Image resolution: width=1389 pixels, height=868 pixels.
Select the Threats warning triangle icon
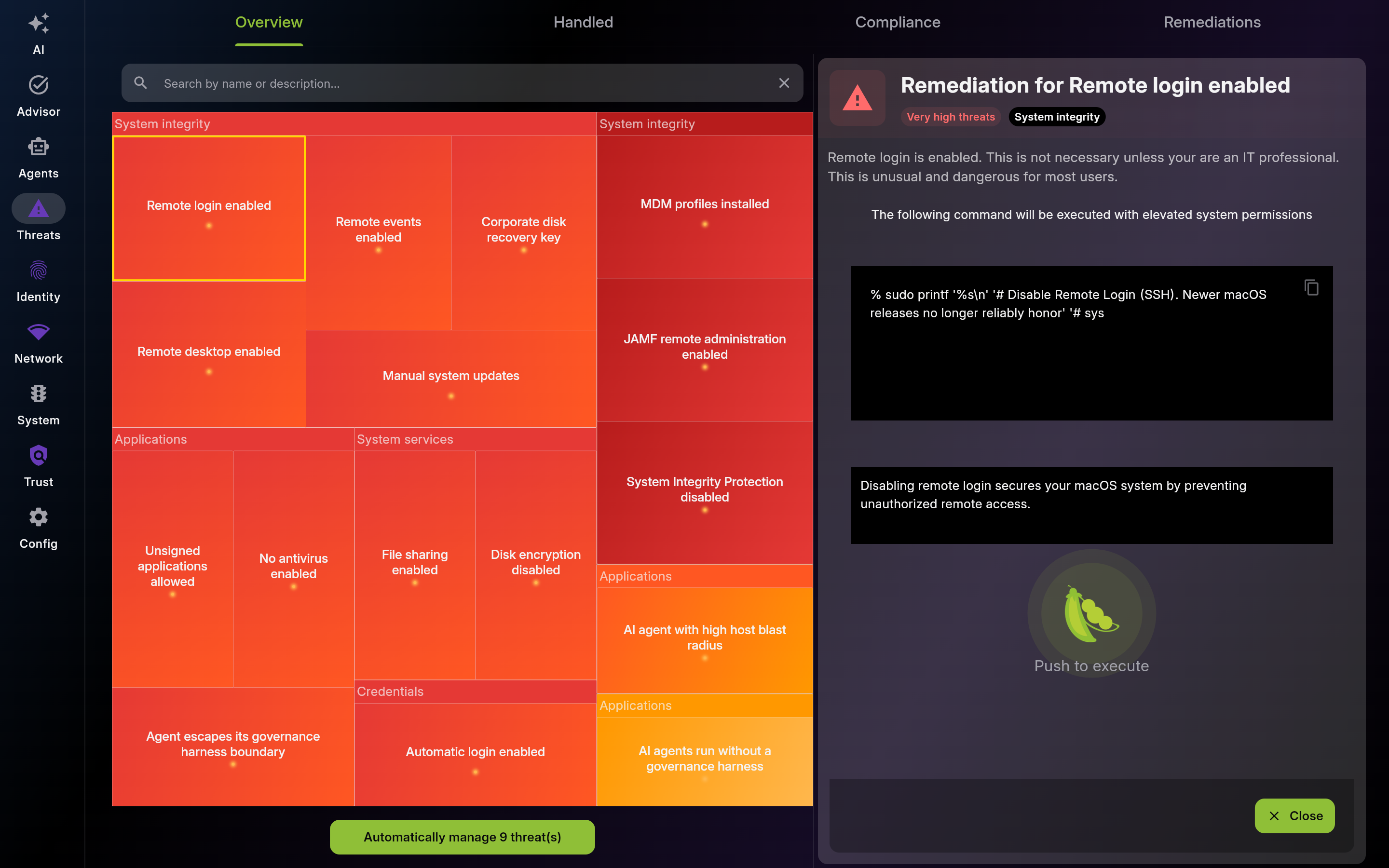(39, 208)
